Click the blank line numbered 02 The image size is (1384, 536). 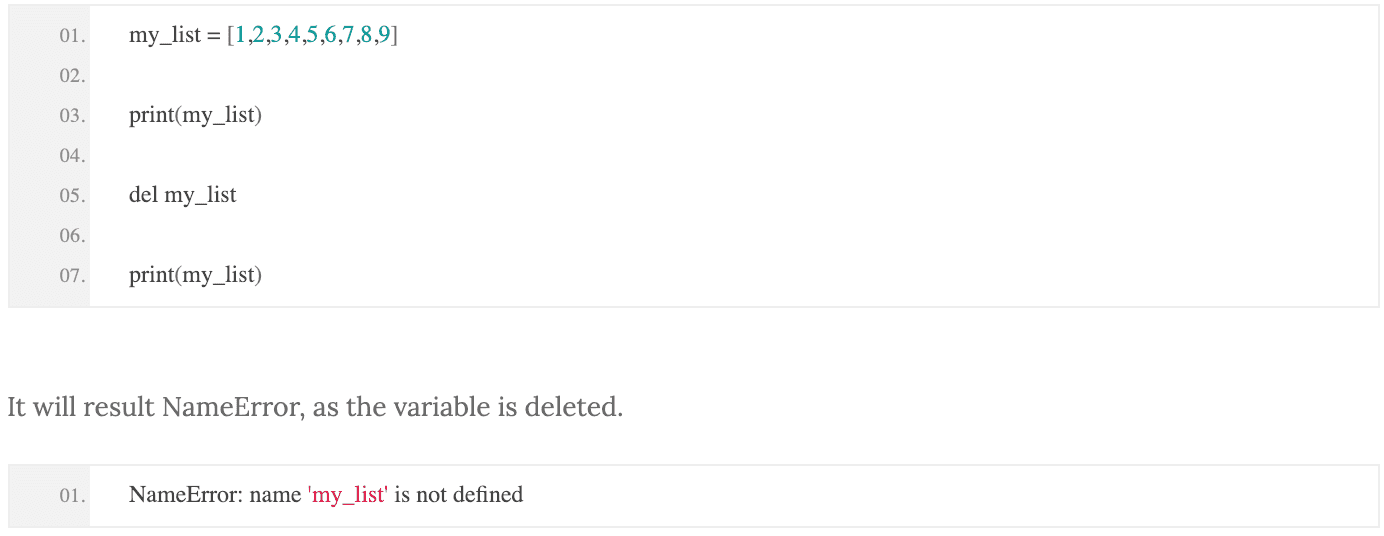tap(72, 76)
